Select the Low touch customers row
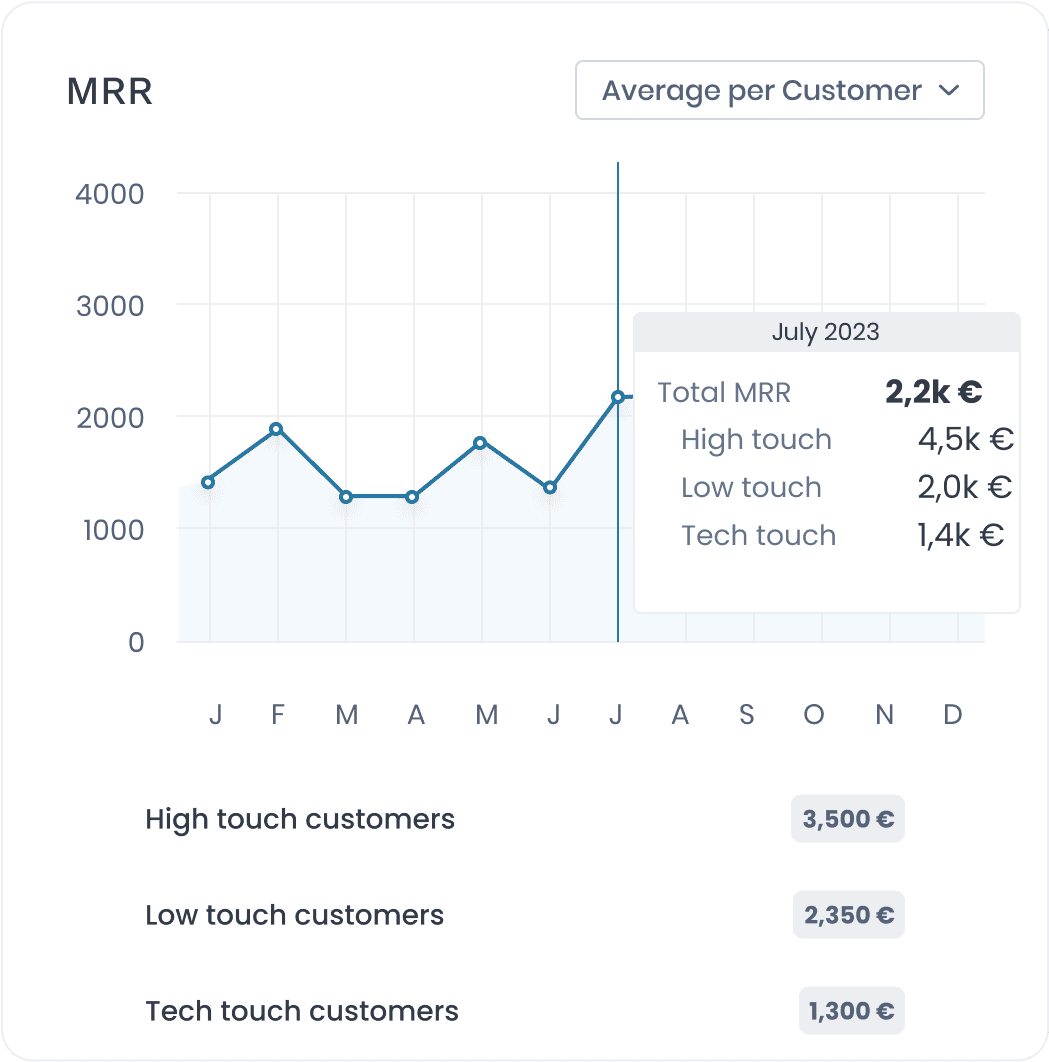This screenshot has width=1049, height=1062. (294, 914)
